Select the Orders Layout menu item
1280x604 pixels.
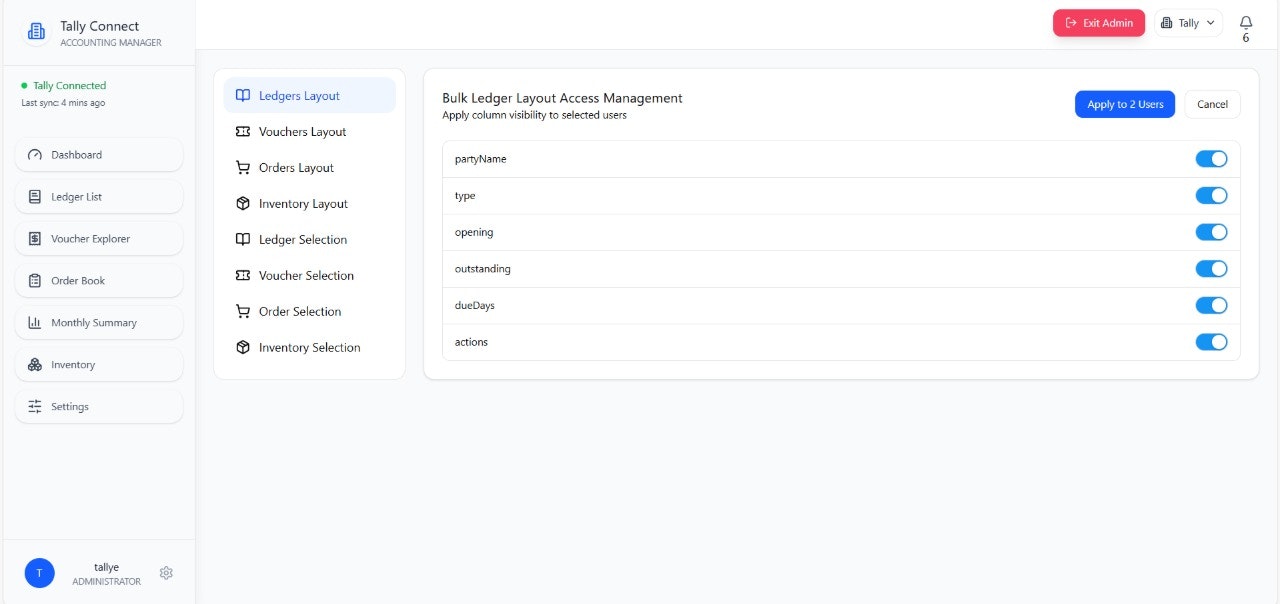(309, 168)
